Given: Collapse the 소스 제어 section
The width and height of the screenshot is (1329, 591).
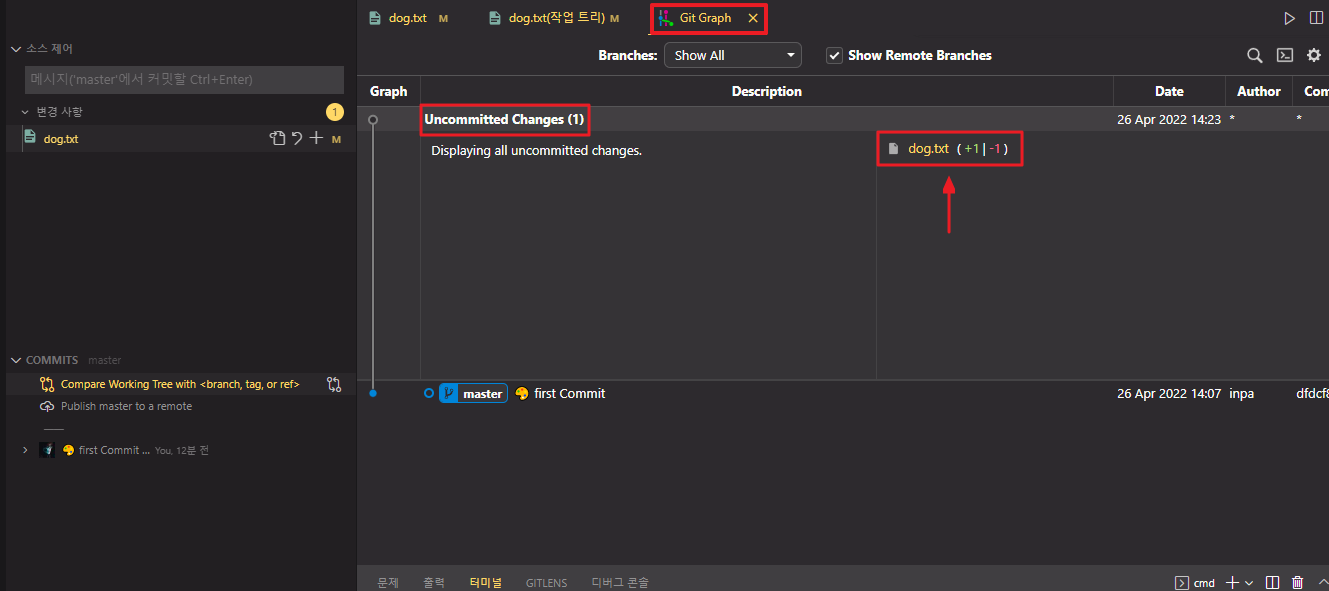Looking at the screenshot, I should tap(16, 48).
